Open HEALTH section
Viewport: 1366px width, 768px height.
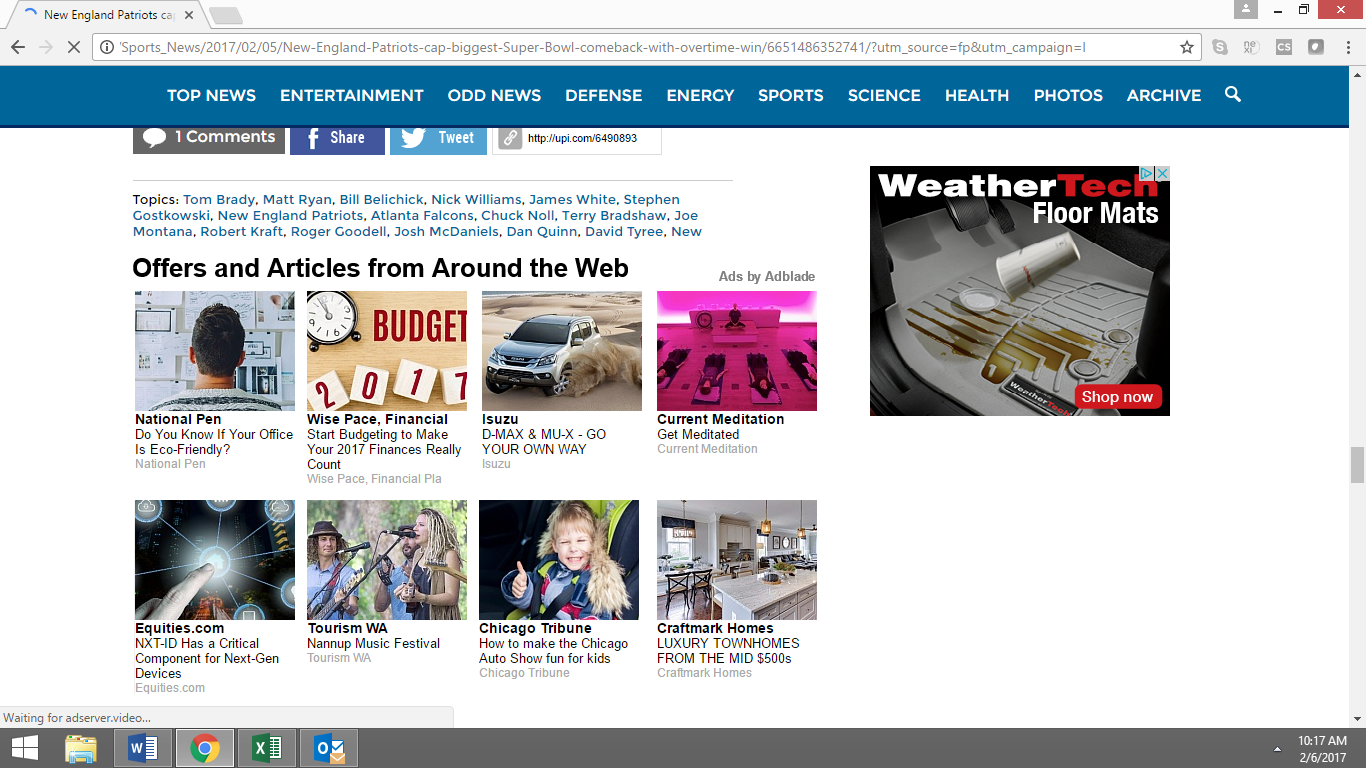(x=977, y=96)
